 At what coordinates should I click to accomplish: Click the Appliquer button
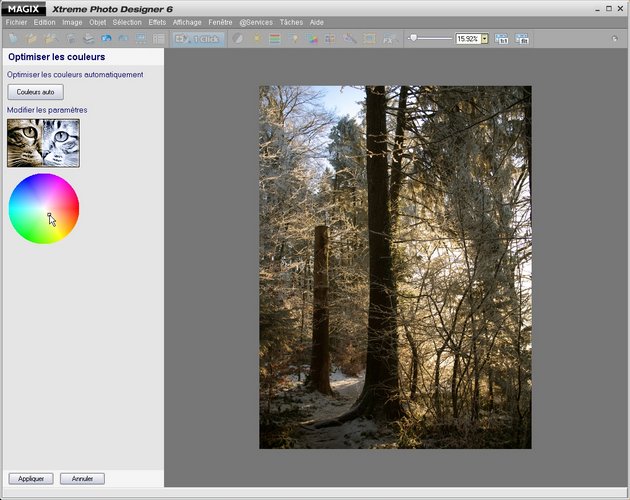30,479
